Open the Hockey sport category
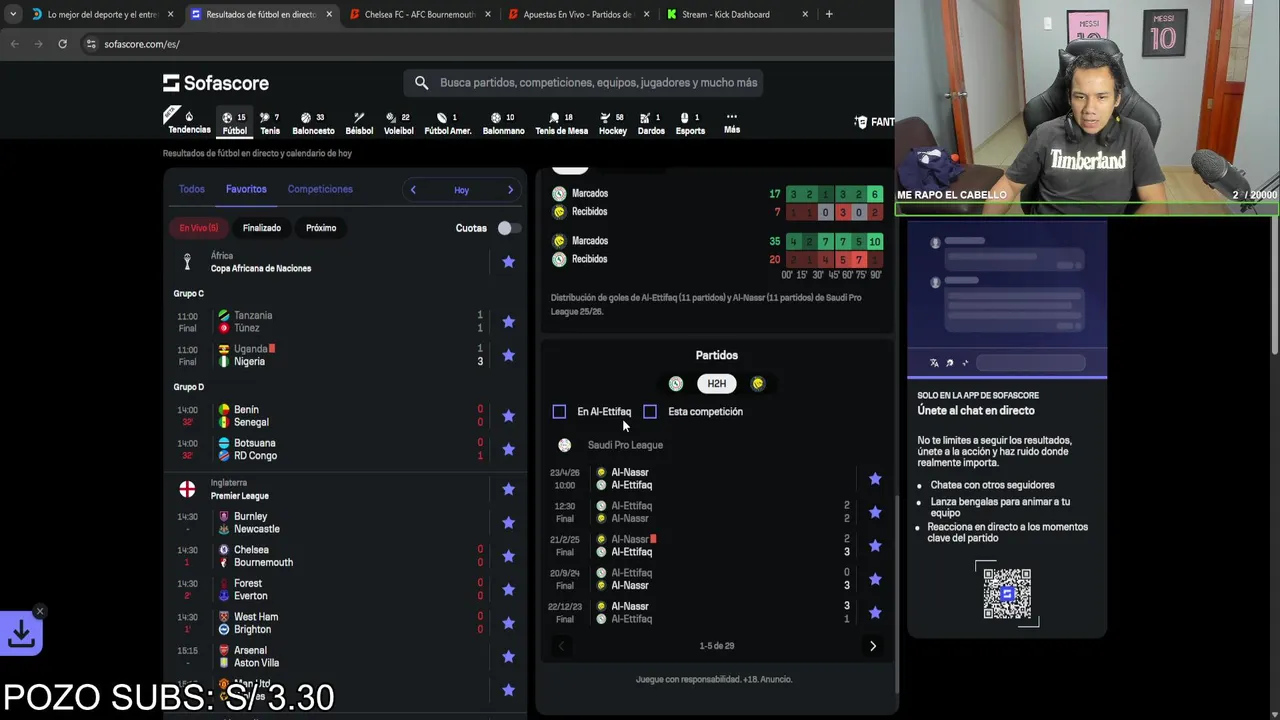This screenshot has width=1280, height=720. [612, 123]
